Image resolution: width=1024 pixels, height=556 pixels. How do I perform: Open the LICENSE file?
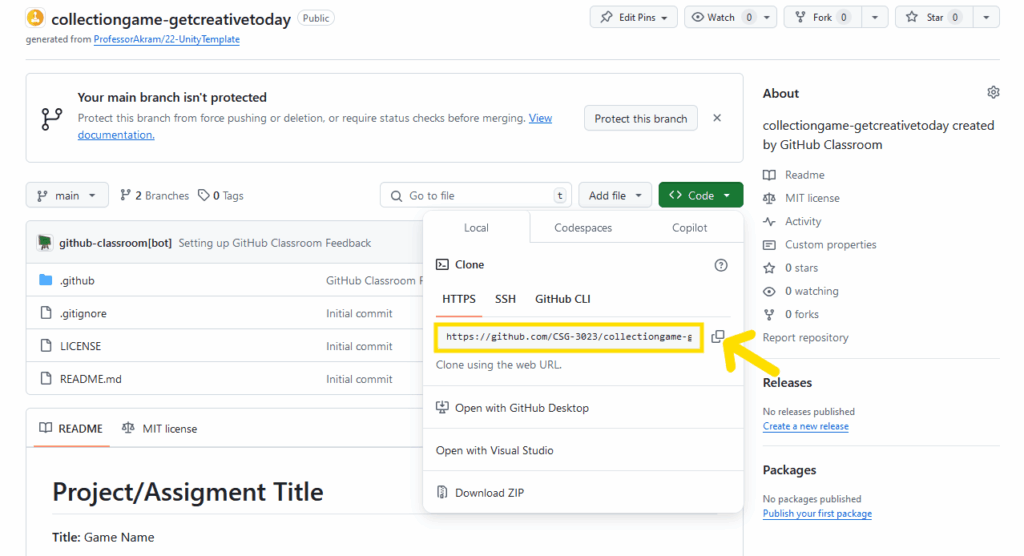(80, 346)
